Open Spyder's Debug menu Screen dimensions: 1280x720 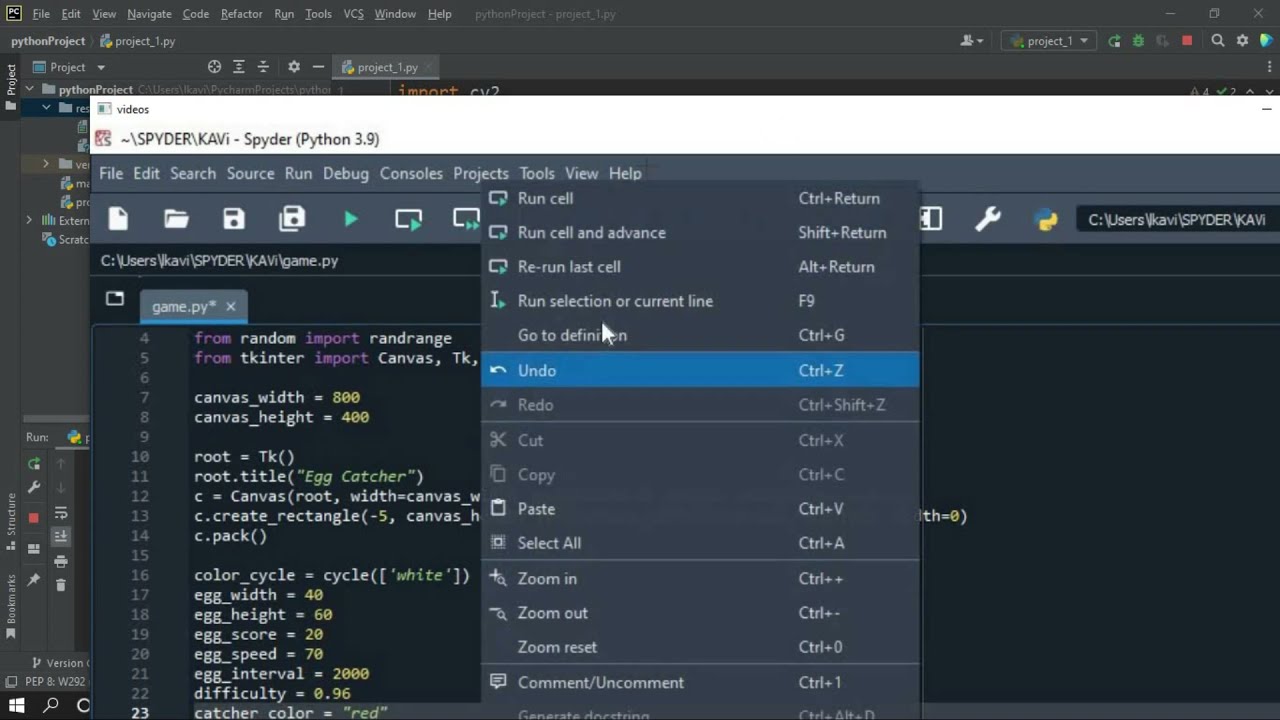(x=346, y=173)
